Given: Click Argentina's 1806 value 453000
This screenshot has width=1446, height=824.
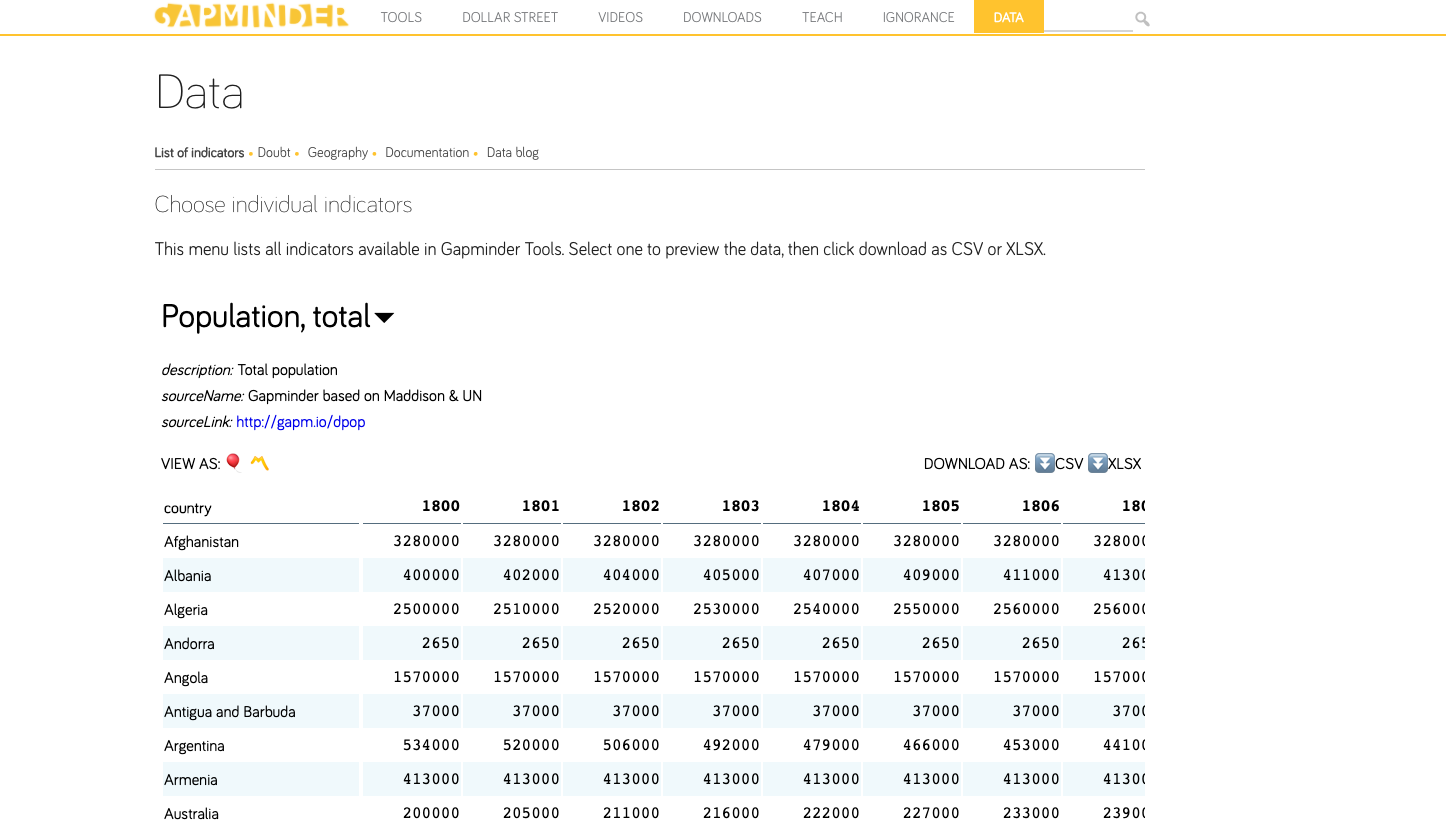Looking at the screenshot, I should (1032, 745).
